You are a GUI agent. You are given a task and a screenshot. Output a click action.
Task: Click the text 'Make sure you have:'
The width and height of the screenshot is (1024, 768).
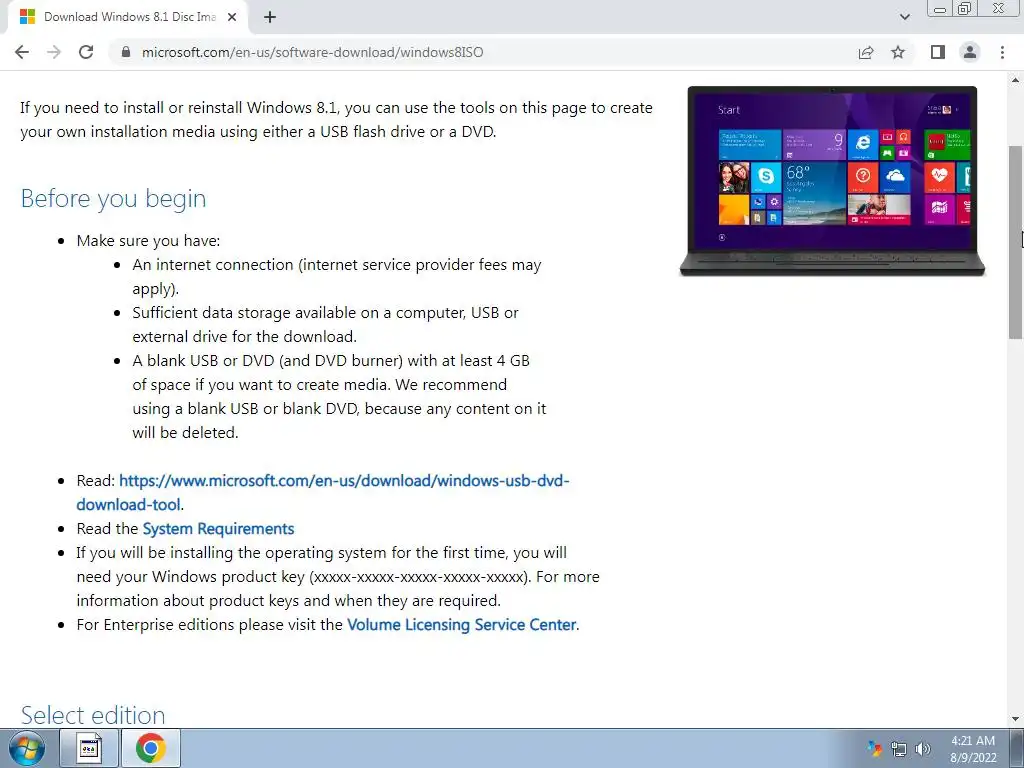tap(148, 240)
